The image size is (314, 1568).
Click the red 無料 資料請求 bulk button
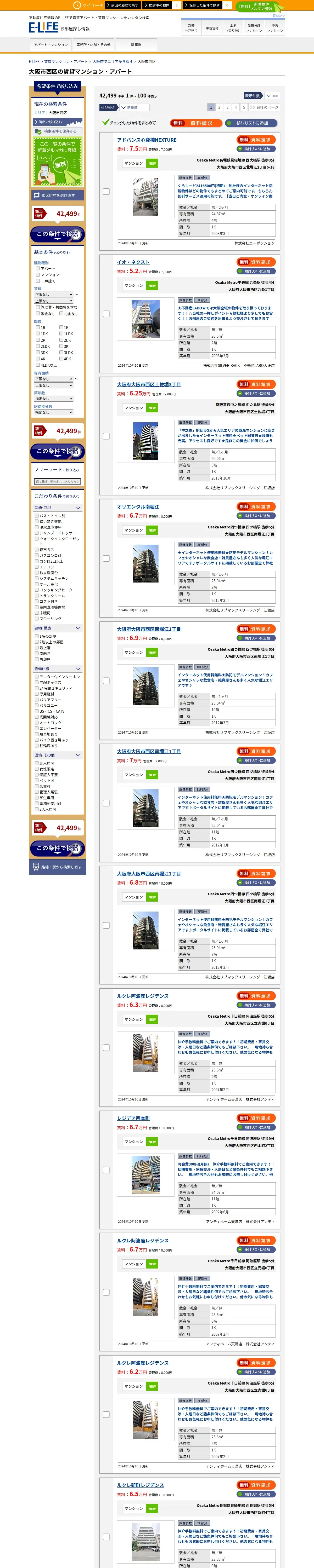(x=196, y=123)
